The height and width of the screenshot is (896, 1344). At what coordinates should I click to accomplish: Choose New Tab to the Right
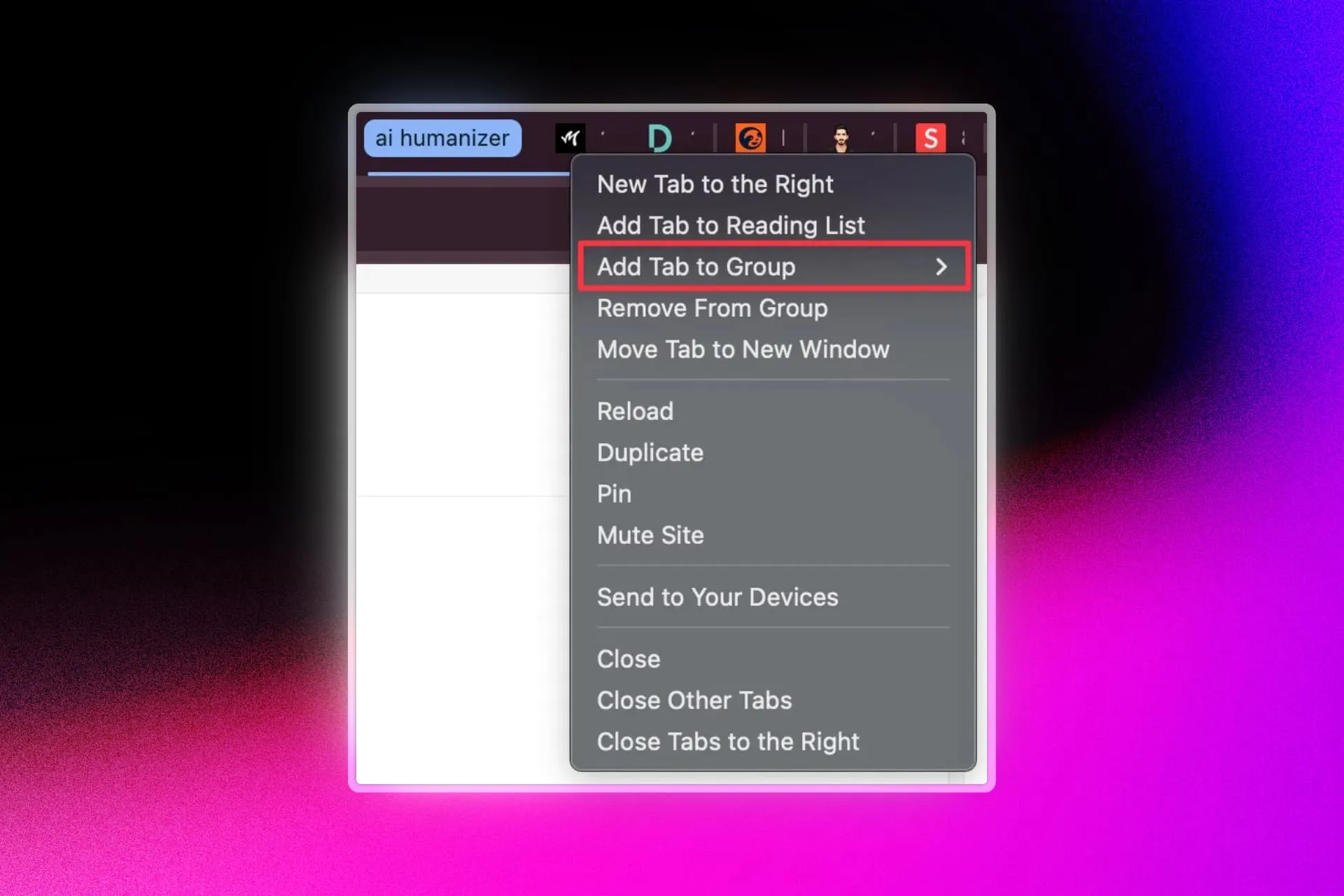pos(715,184)
